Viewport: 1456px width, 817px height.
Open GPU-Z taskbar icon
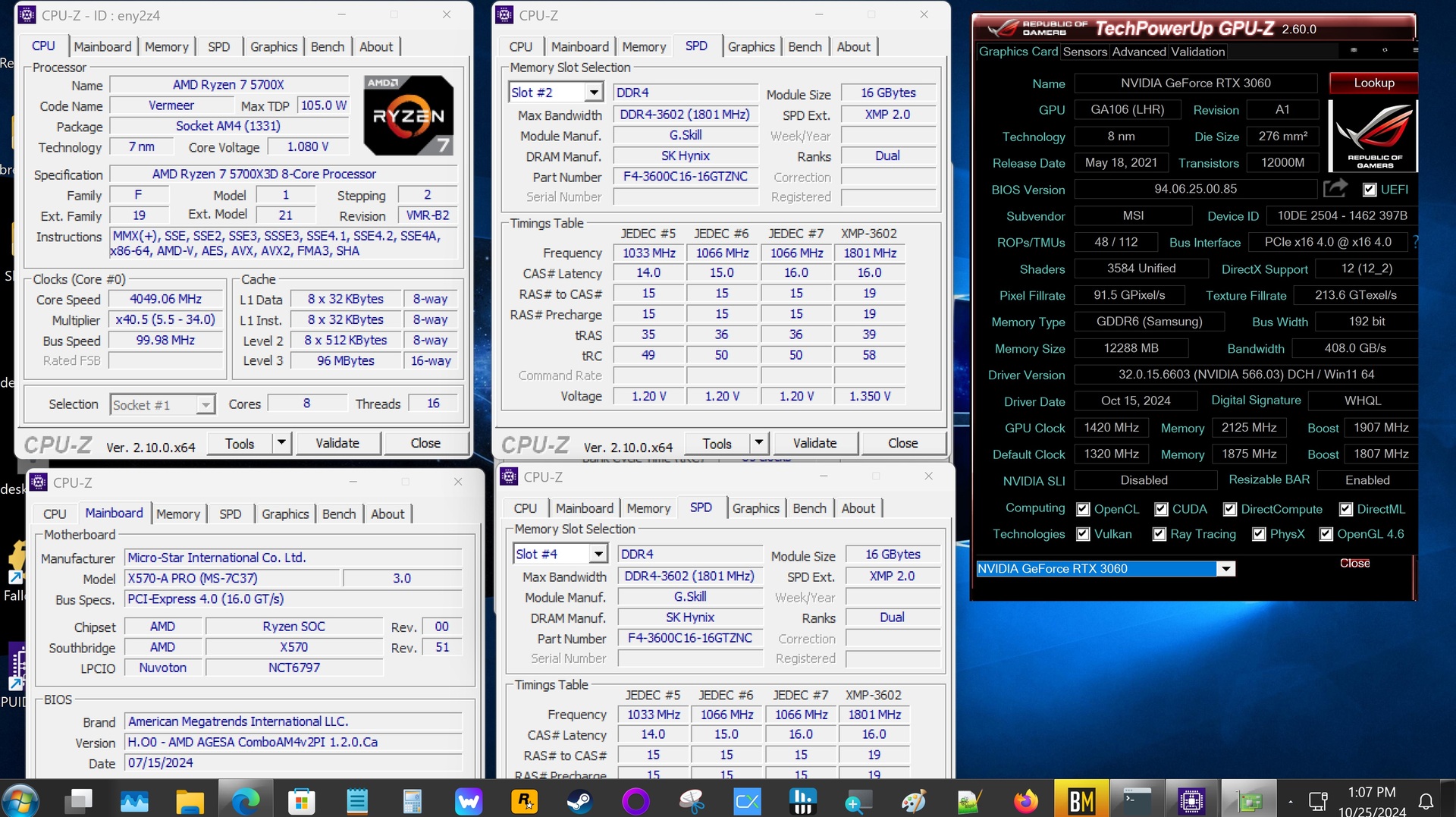pos(1248,801)
